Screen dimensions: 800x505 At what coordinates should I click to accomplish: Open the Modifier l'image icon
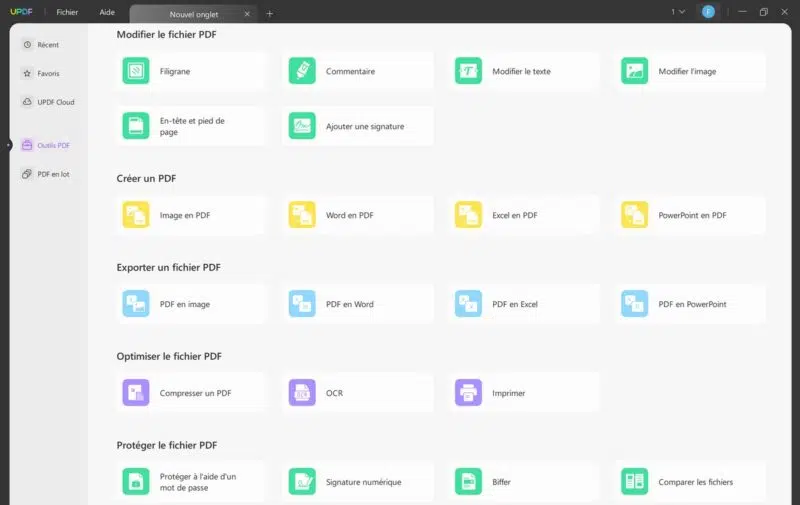point(635,71)
